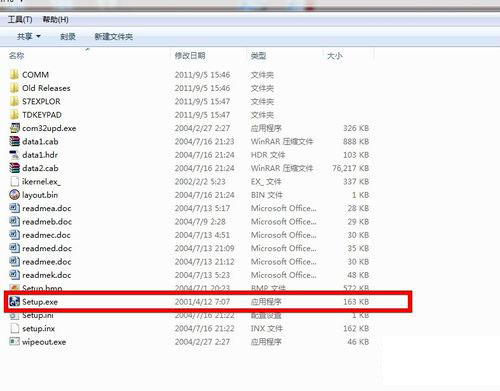Select readmeb.doc Word document icon
The height and width of the screenshot is (391, 500).
15,221
